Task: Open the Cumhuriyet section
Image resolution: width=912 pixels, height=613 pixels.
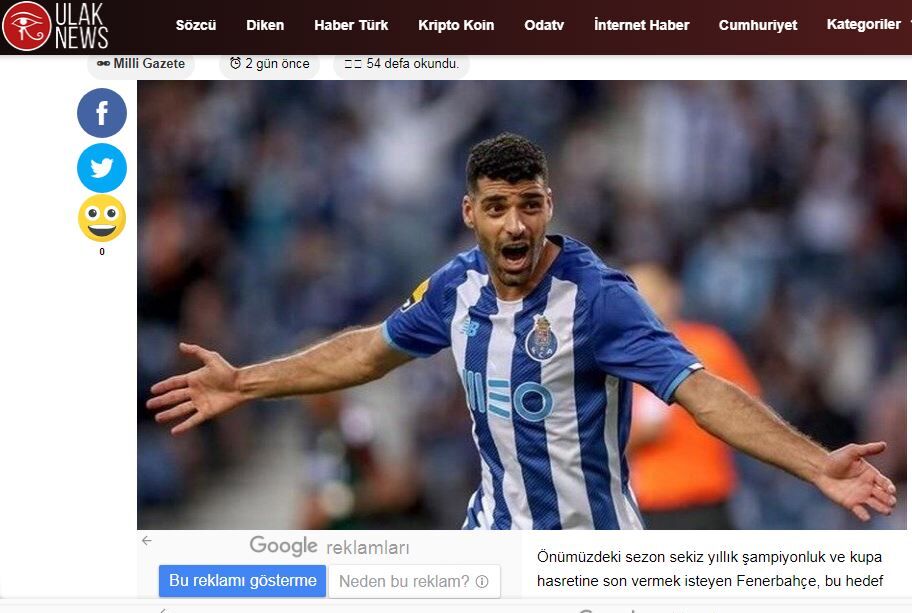Action: tap(758, 25)
